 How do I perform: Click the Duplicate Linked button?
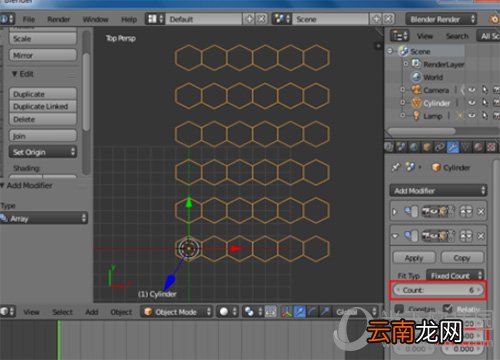click(x=43, y=106)
